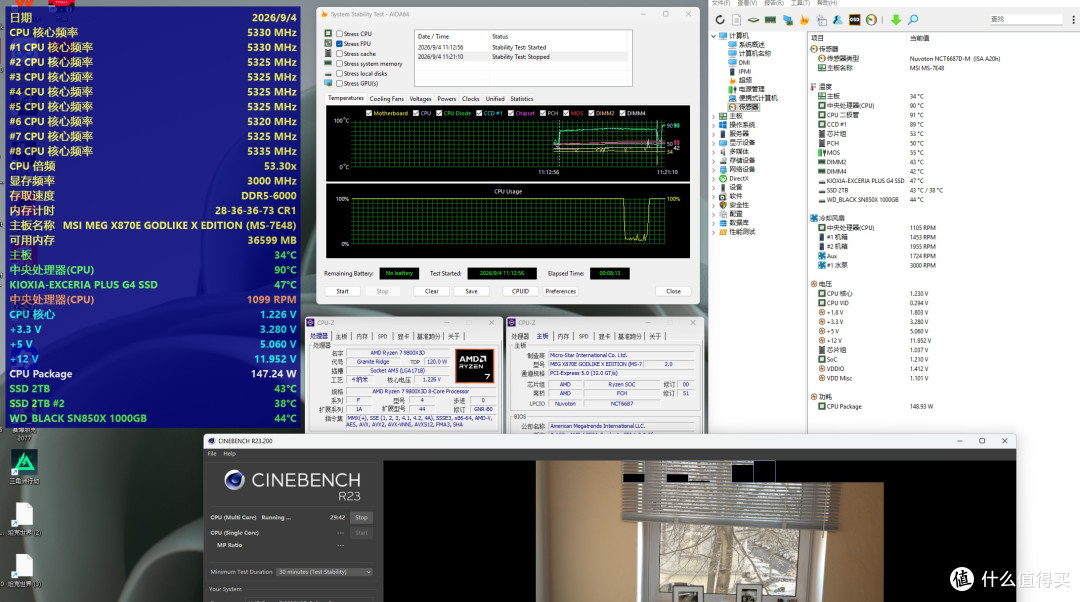Open Cinebench Help menu

coord(229,453)
